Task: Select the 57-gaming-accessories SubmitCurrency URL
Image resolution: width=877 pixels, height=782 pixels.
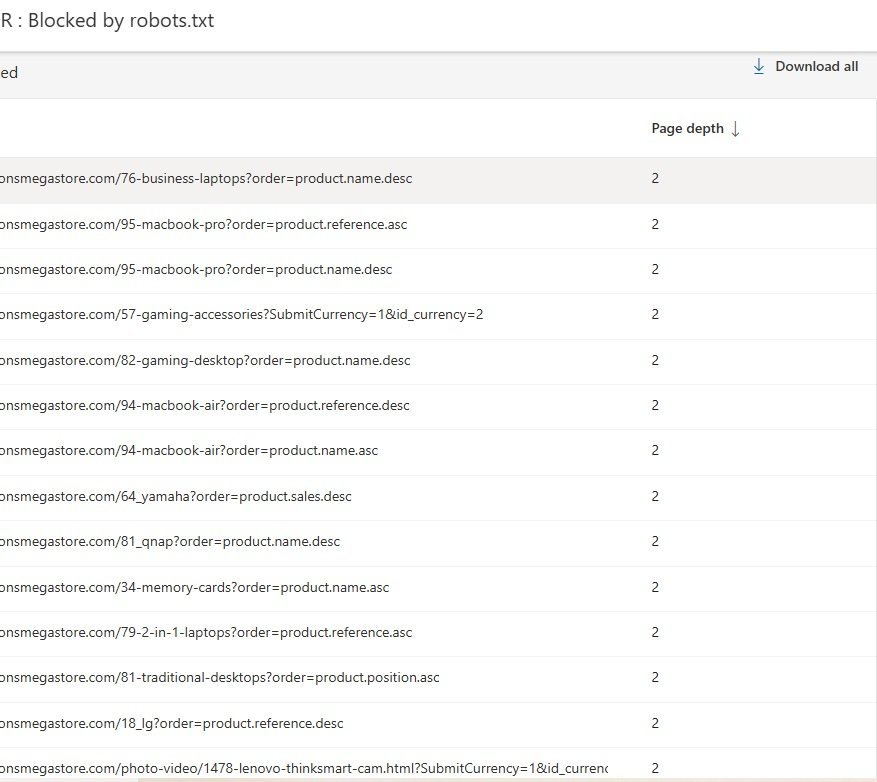Action: [242, 315]
